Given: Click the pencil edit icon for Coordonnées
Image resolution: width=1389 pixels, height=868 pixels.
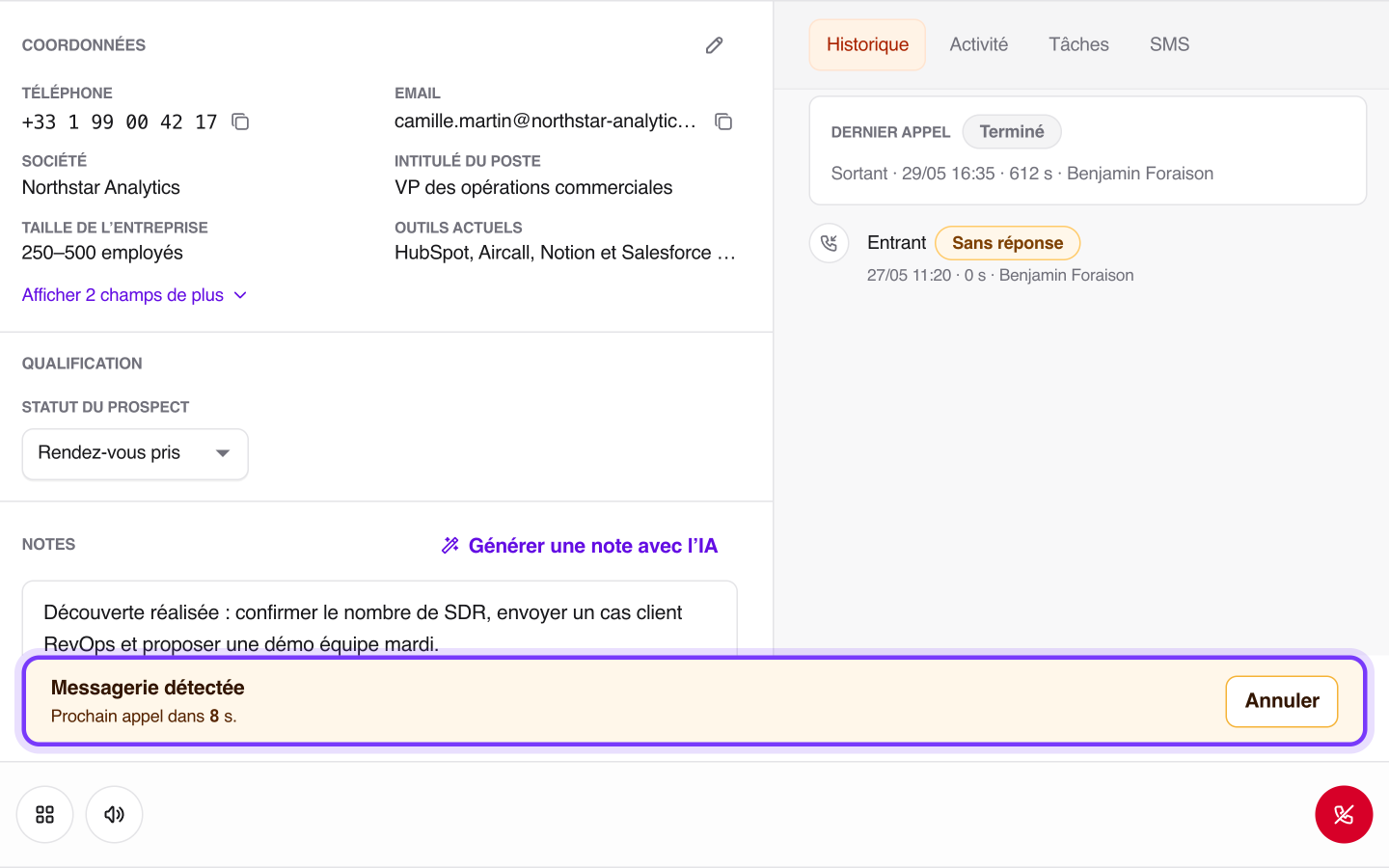Looking at the screenshot, I should pos(714,45).
